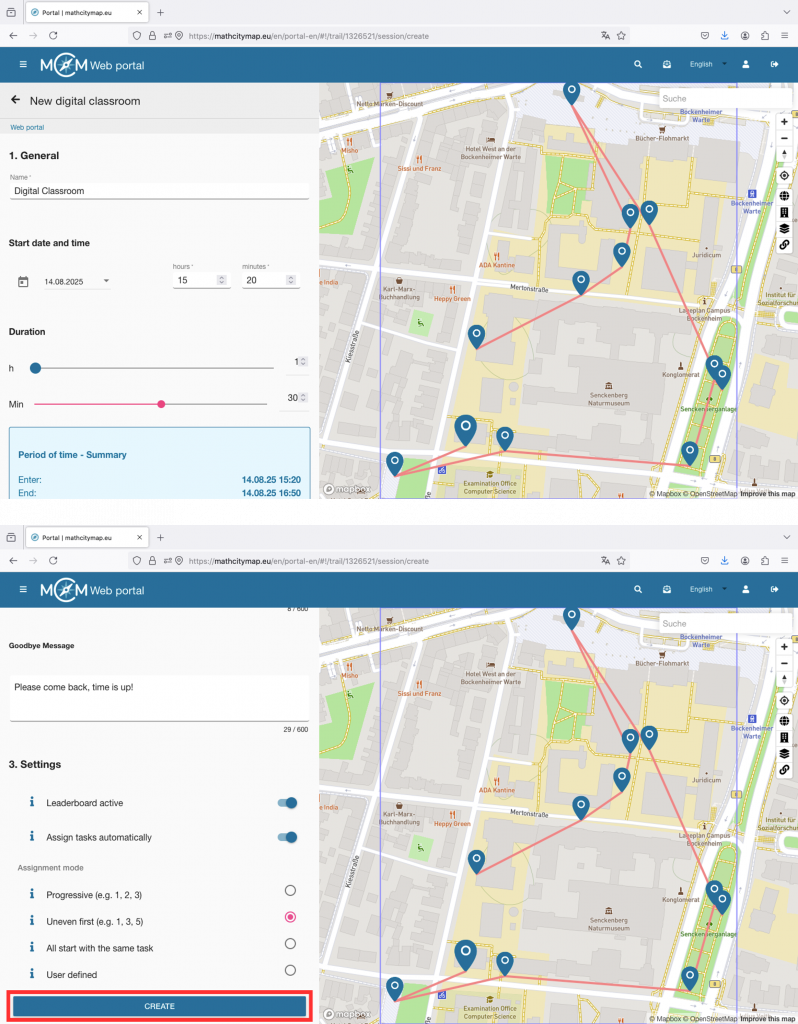This screenshot has height=1024, width=798.
Task: Select All start with the same task option
Action: [x=290, y=943]
